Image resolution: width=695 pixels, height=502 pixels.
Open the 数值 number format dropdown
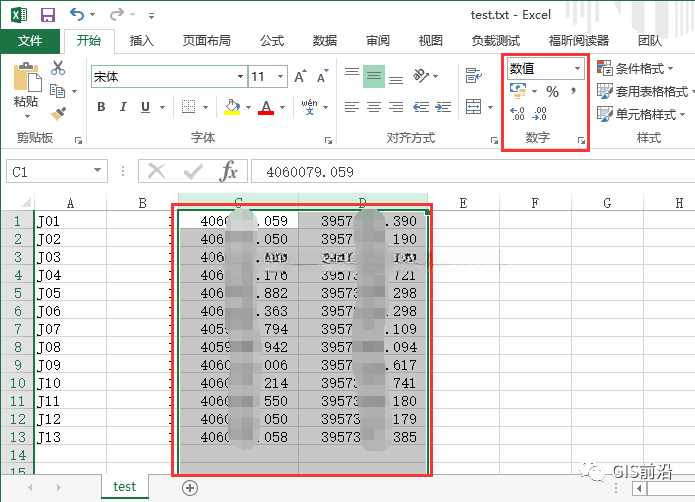[577, 69]
